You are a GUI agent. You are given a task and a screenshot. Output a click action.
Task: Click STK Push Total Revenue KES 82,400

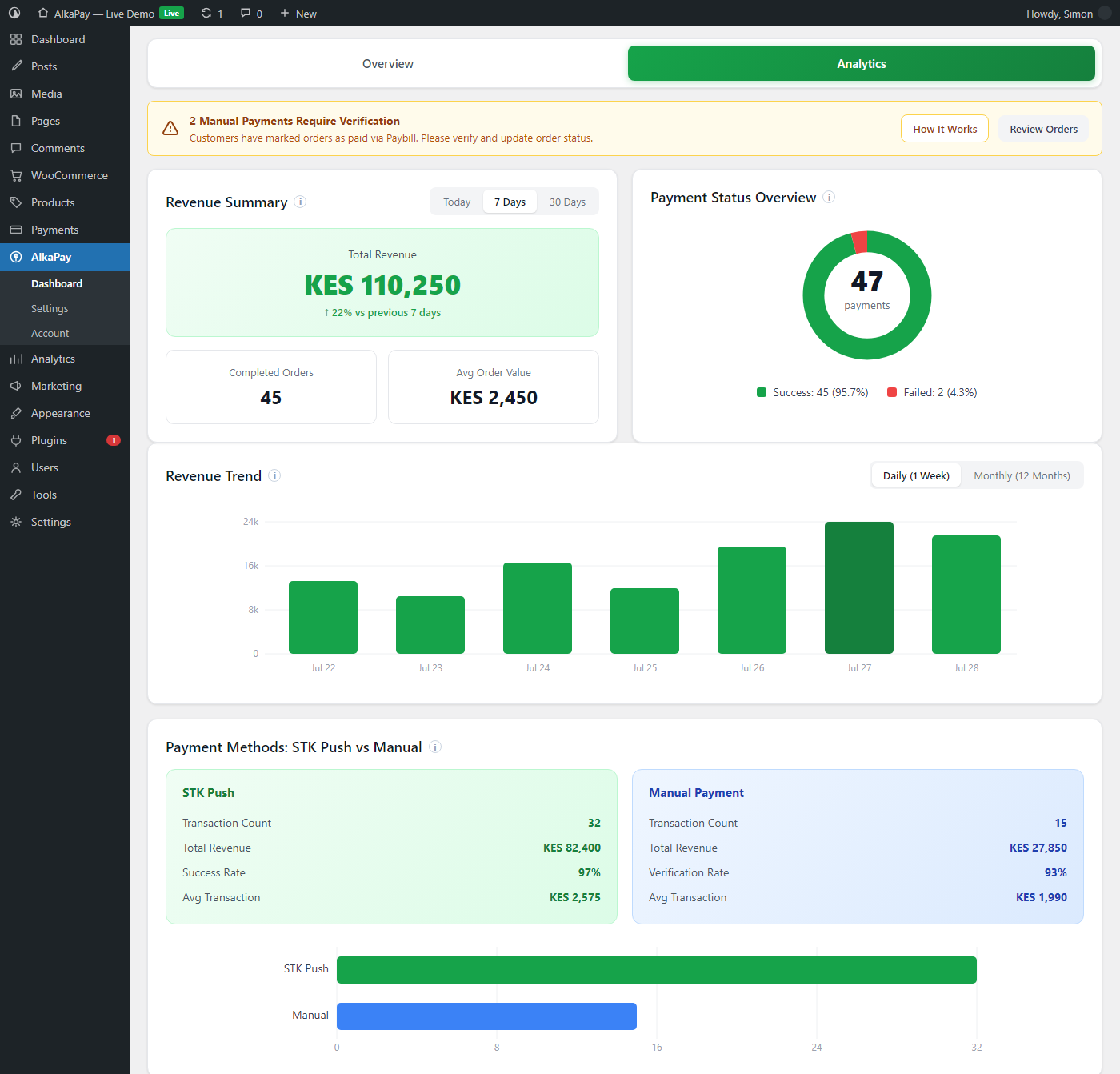[572, 848]
